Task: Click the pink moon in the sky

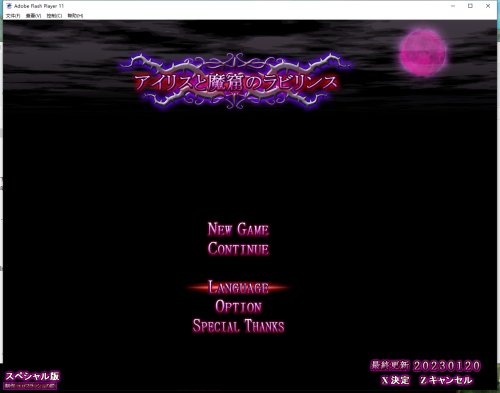Action: pos(423,53)
